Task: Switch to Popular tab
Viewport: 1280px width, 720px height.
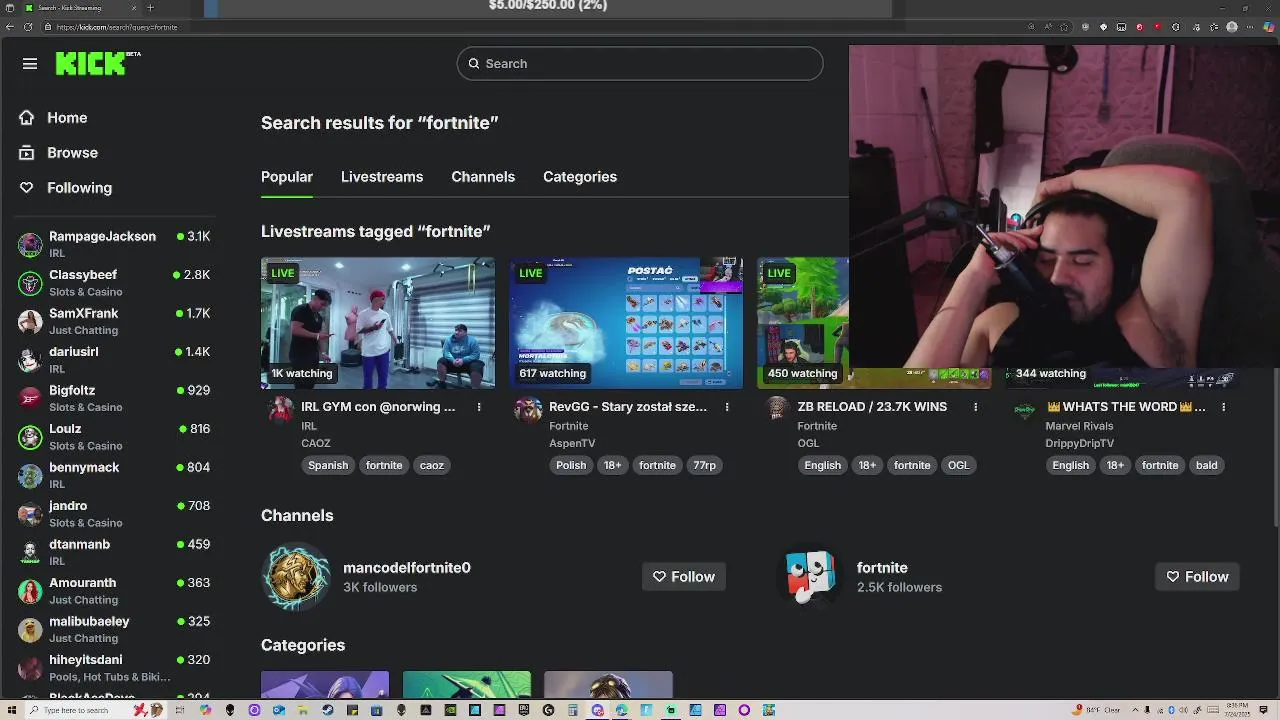Action: [x=287, y=177]
